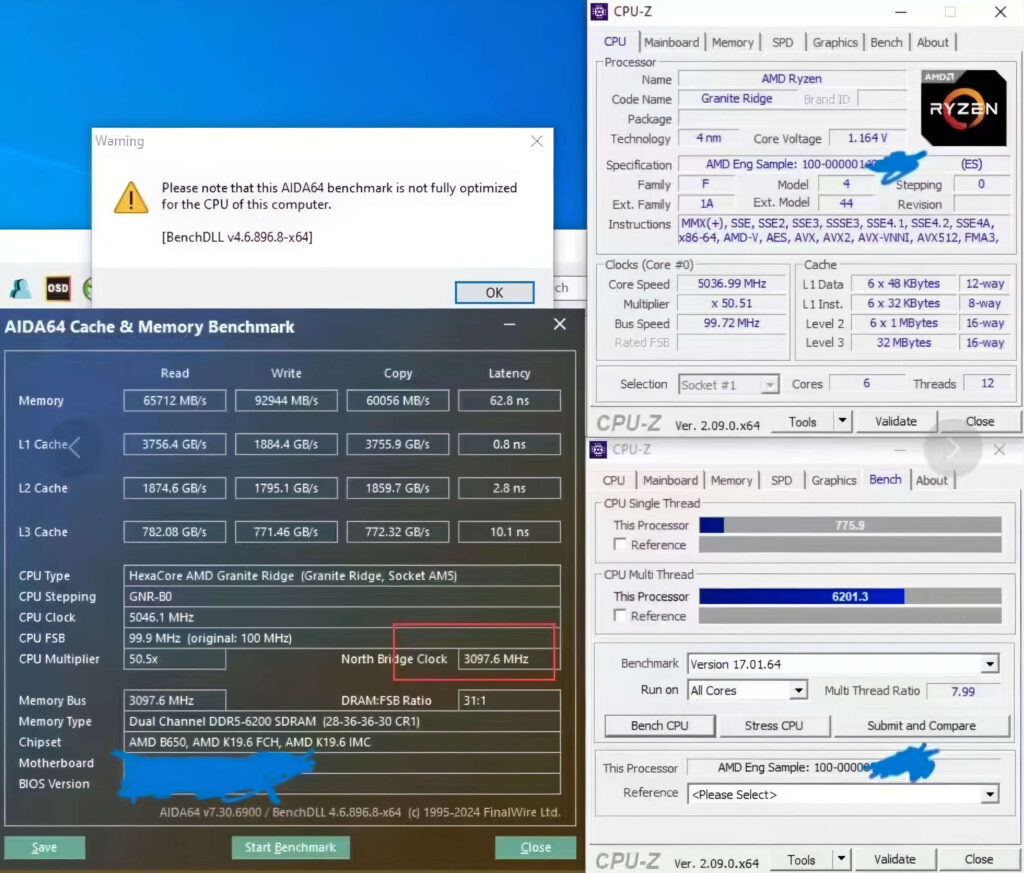Confirm the warning with OK

[x=494, y=293]
